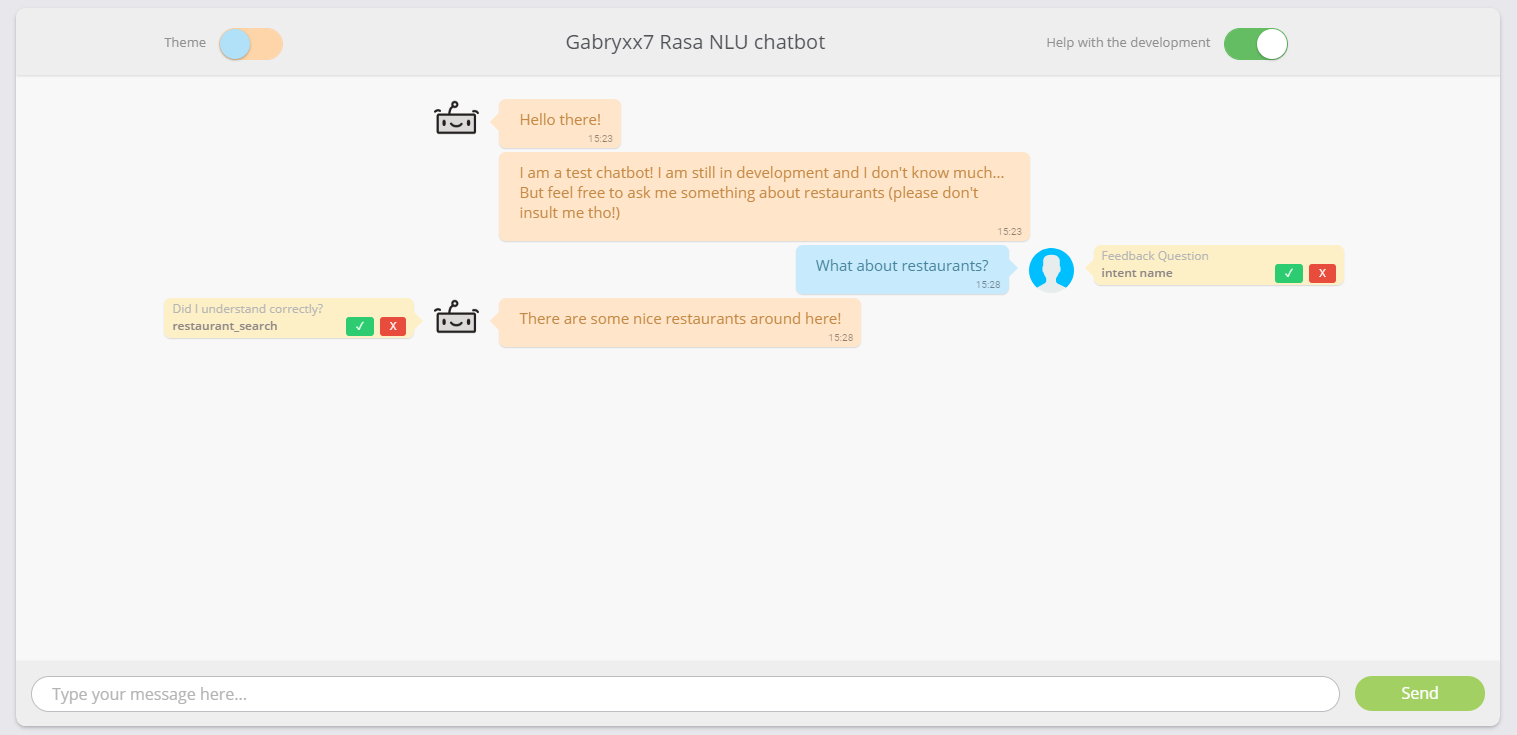This screenshot has height=735, width=1517.
Task: Decline Feedback Question with red X
Action: tap(1322, 273)
